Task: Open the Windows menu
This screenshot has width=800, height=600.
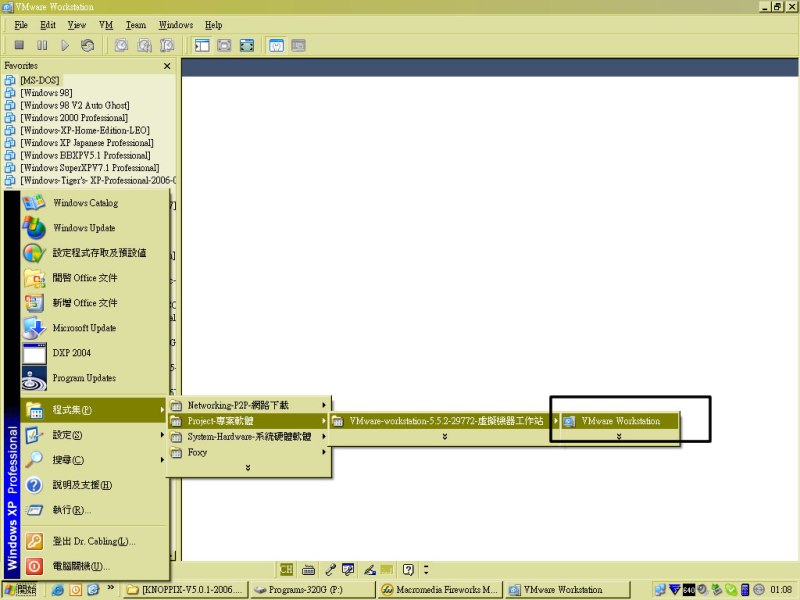Action: click(176, 25)
